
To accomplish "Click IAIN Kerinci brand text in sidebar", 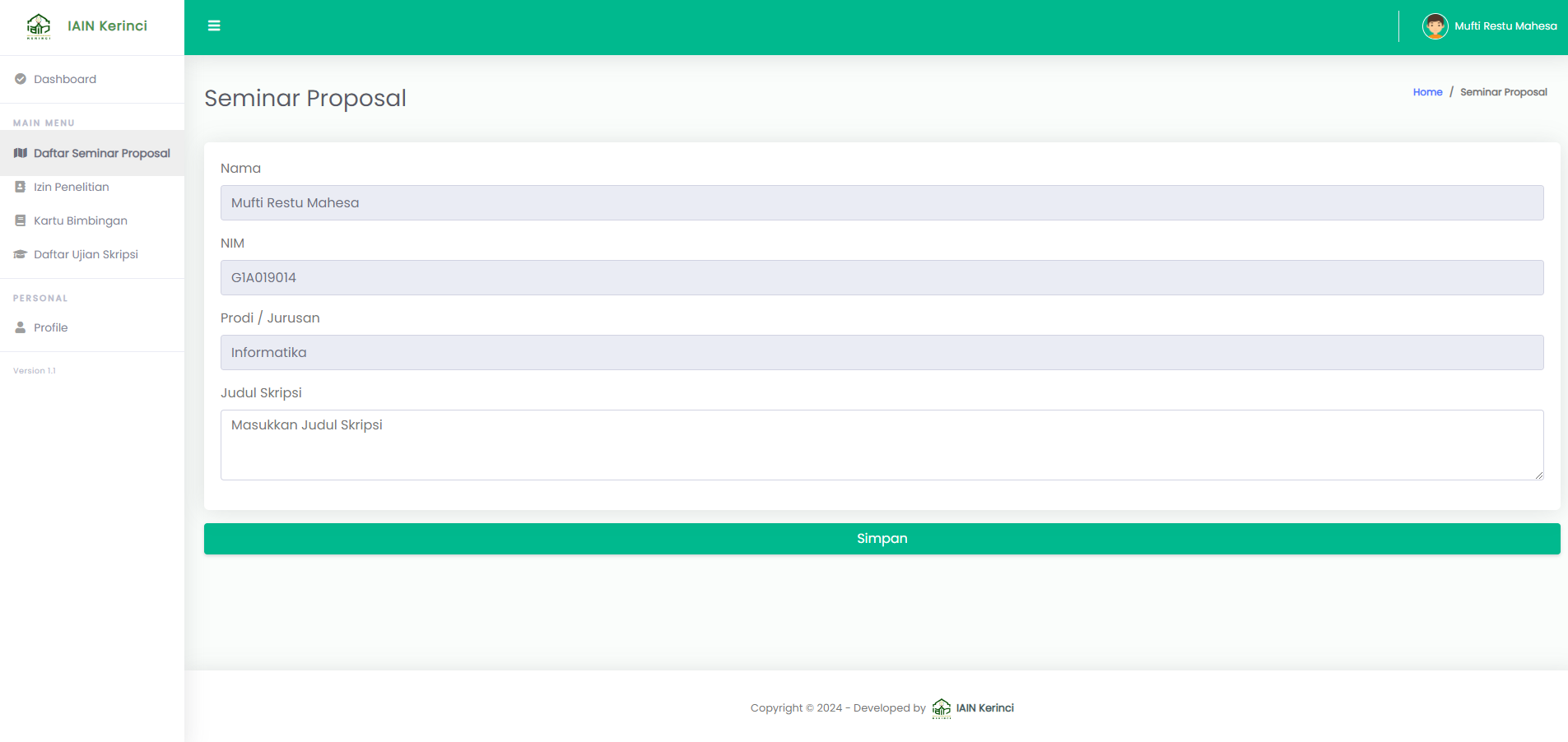I will tap(107, 26).
